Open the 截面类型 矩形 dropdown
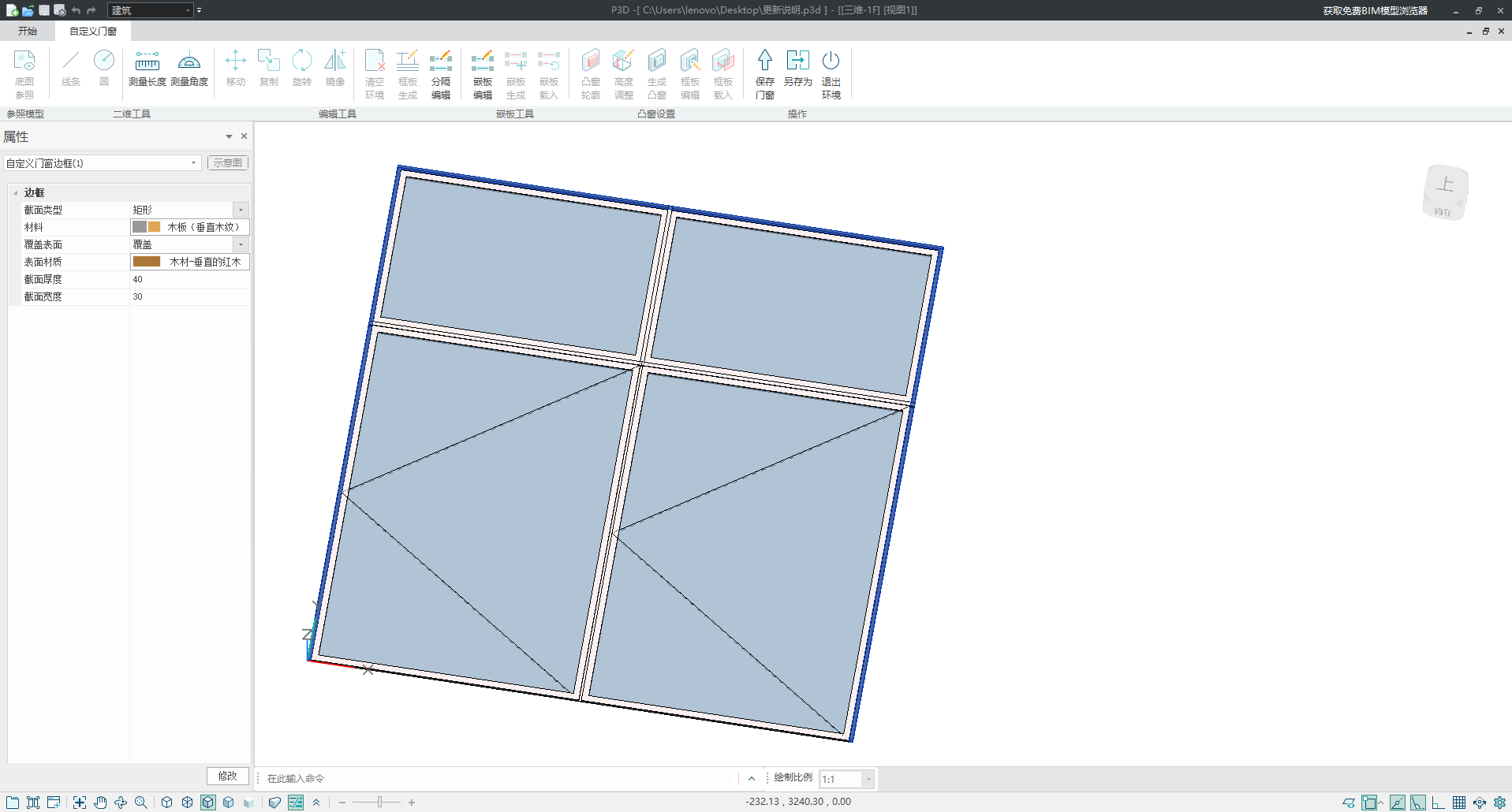 click(241, 210)
